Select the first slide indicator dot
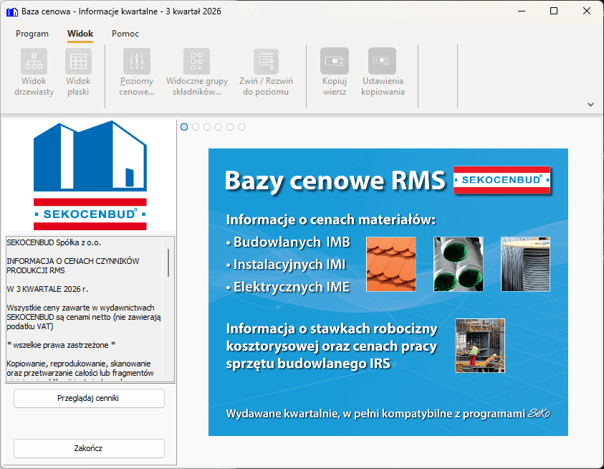This screenshot has height=469, width=604. (184, 127)
